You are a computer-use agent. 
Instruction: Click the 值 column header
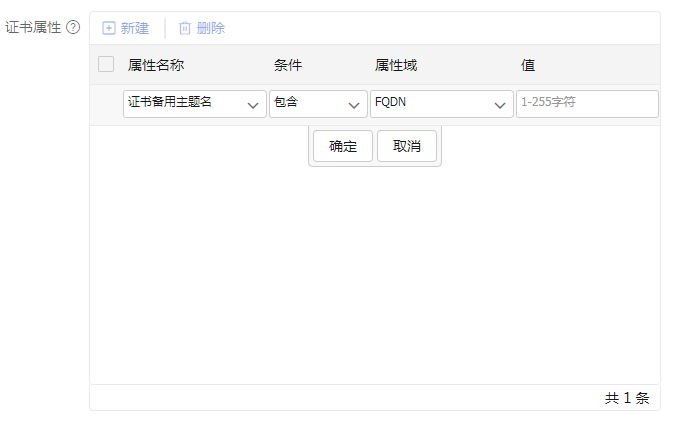(x=528, y=65)
